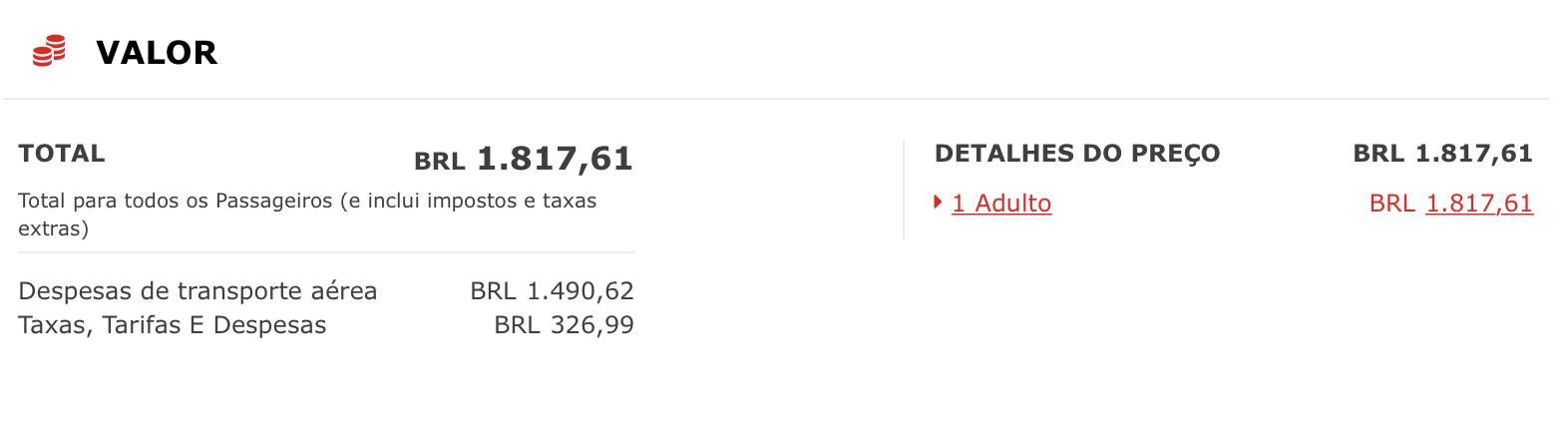Click the BRL 1.490,62 air transport amount

pyautogui.click(x=552, y=291)
